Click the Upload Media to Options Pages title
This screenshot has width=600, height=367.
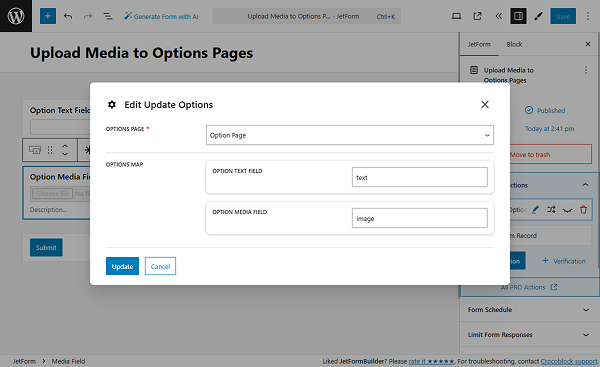tap(142, 53)
